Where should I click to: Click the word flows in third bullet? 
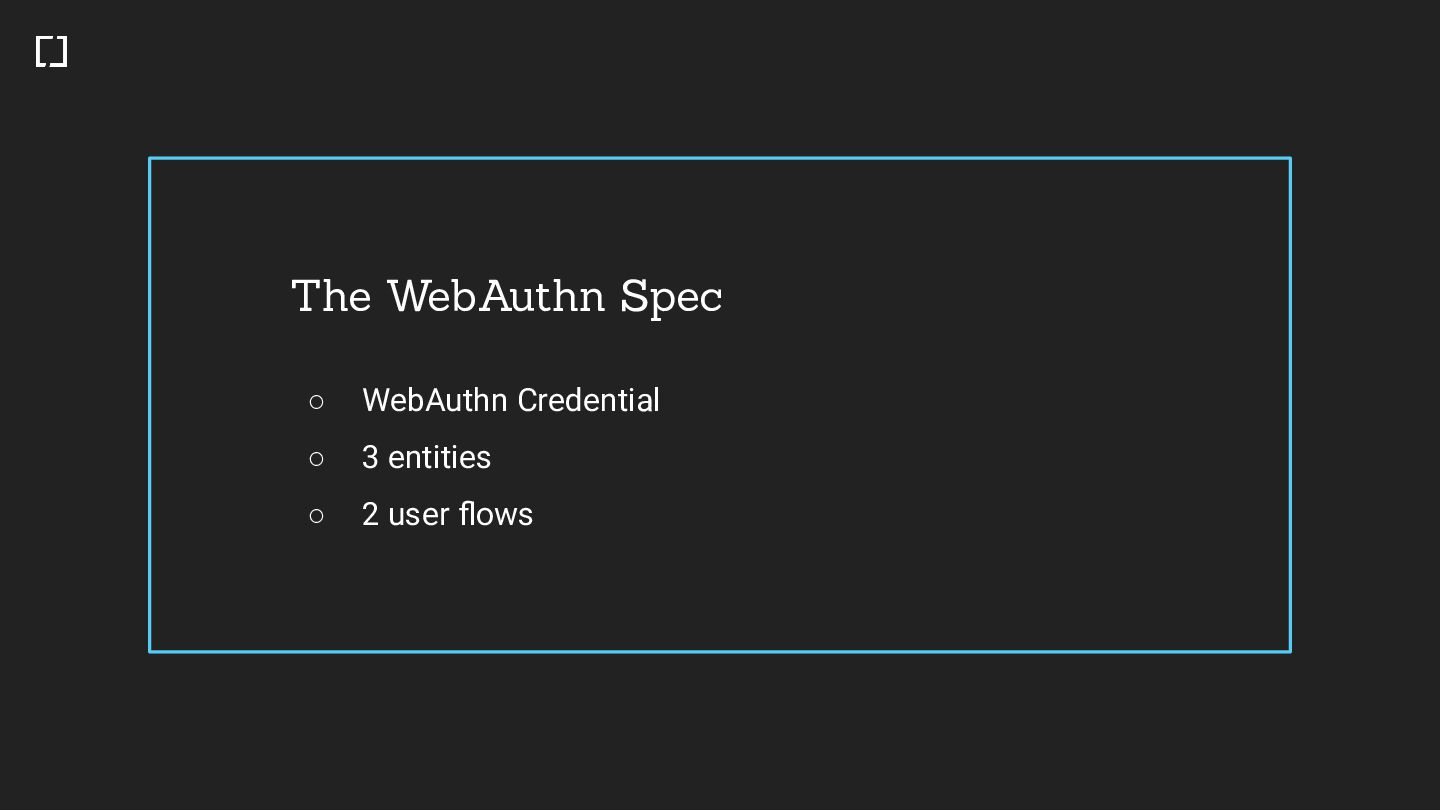496,515
